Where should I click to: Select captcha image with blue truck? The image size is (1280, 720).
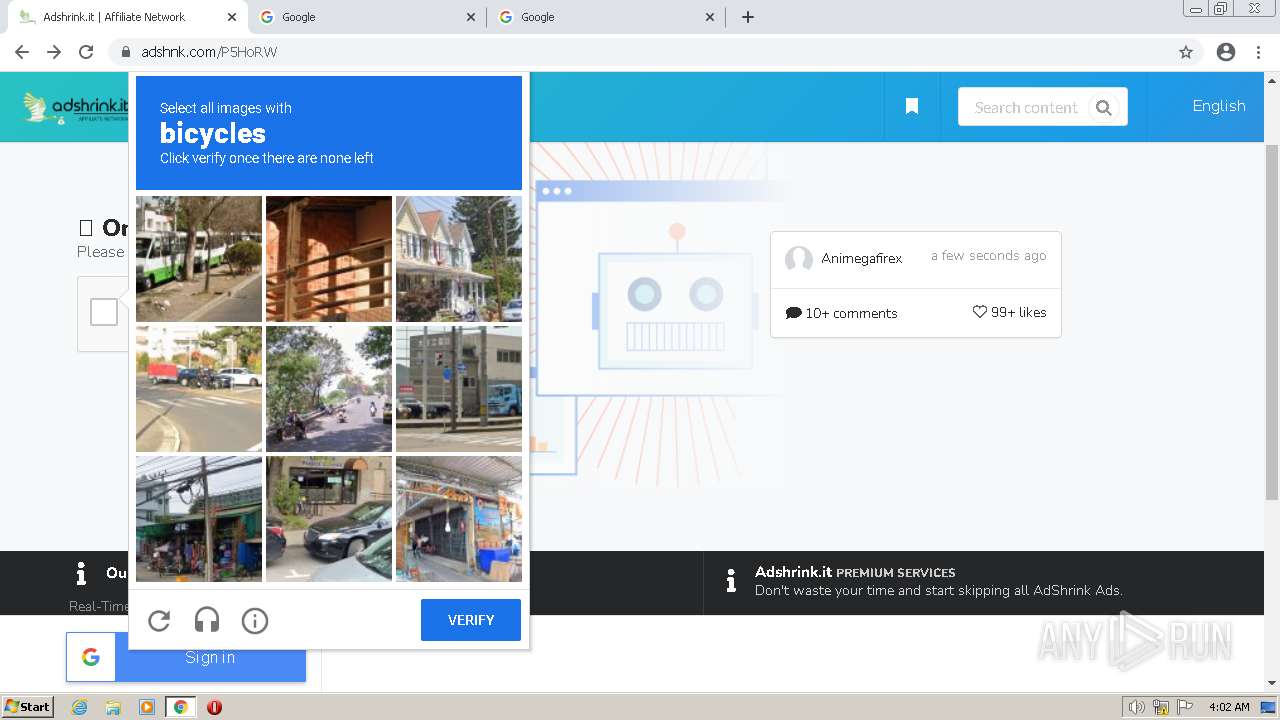pyautogui.click(x=459, y=389)
